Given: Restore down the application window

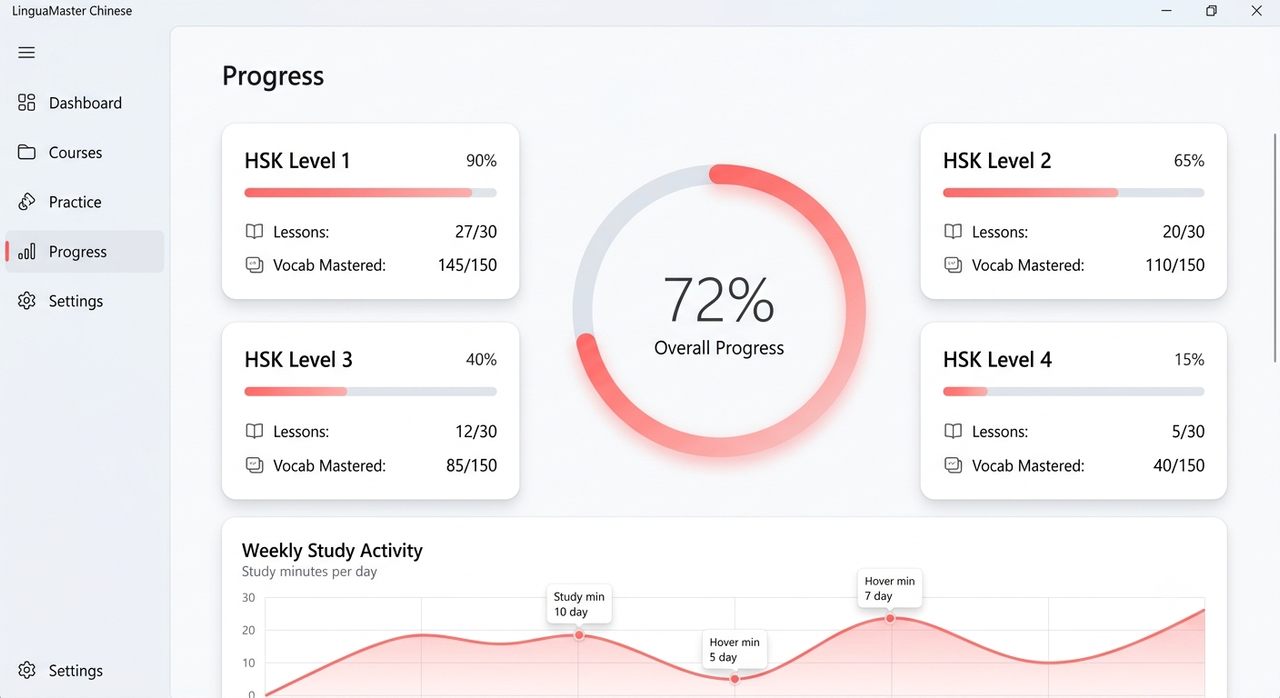Looking at the screenshot, I should pos(1211,11).
